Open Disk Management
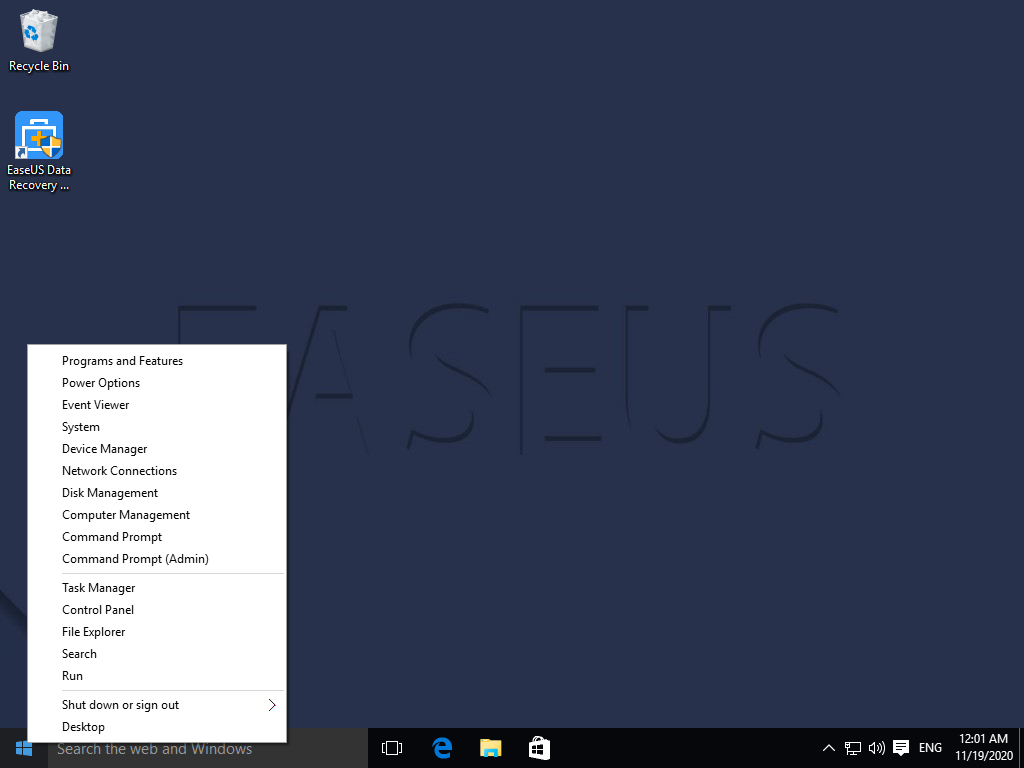This screenshot has width=1024, height=768. point(157,493)
